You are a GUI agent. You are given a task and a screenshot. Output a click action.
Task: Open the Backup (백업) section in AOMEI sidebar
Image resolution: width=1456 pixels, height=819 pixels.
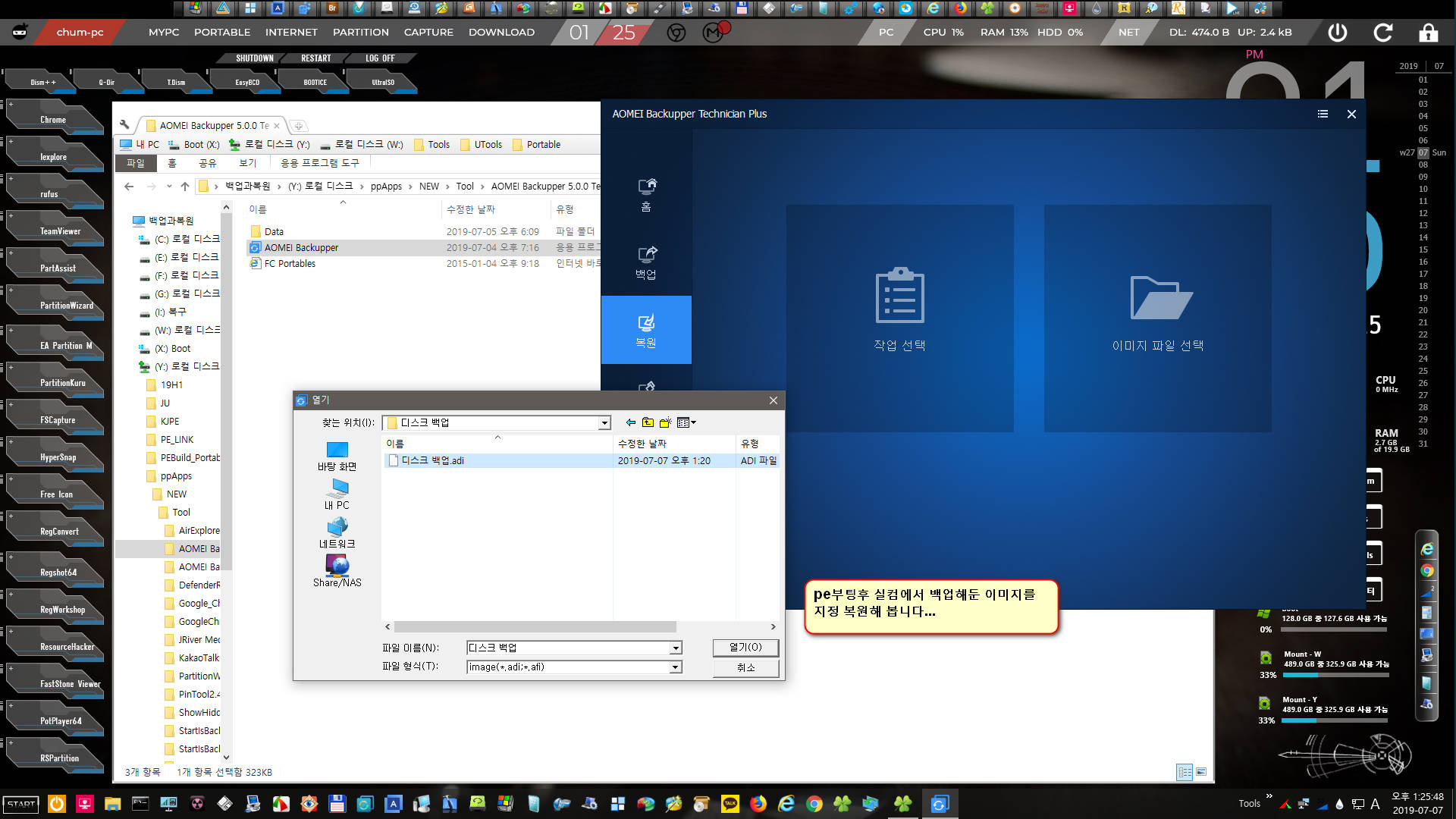646,262
